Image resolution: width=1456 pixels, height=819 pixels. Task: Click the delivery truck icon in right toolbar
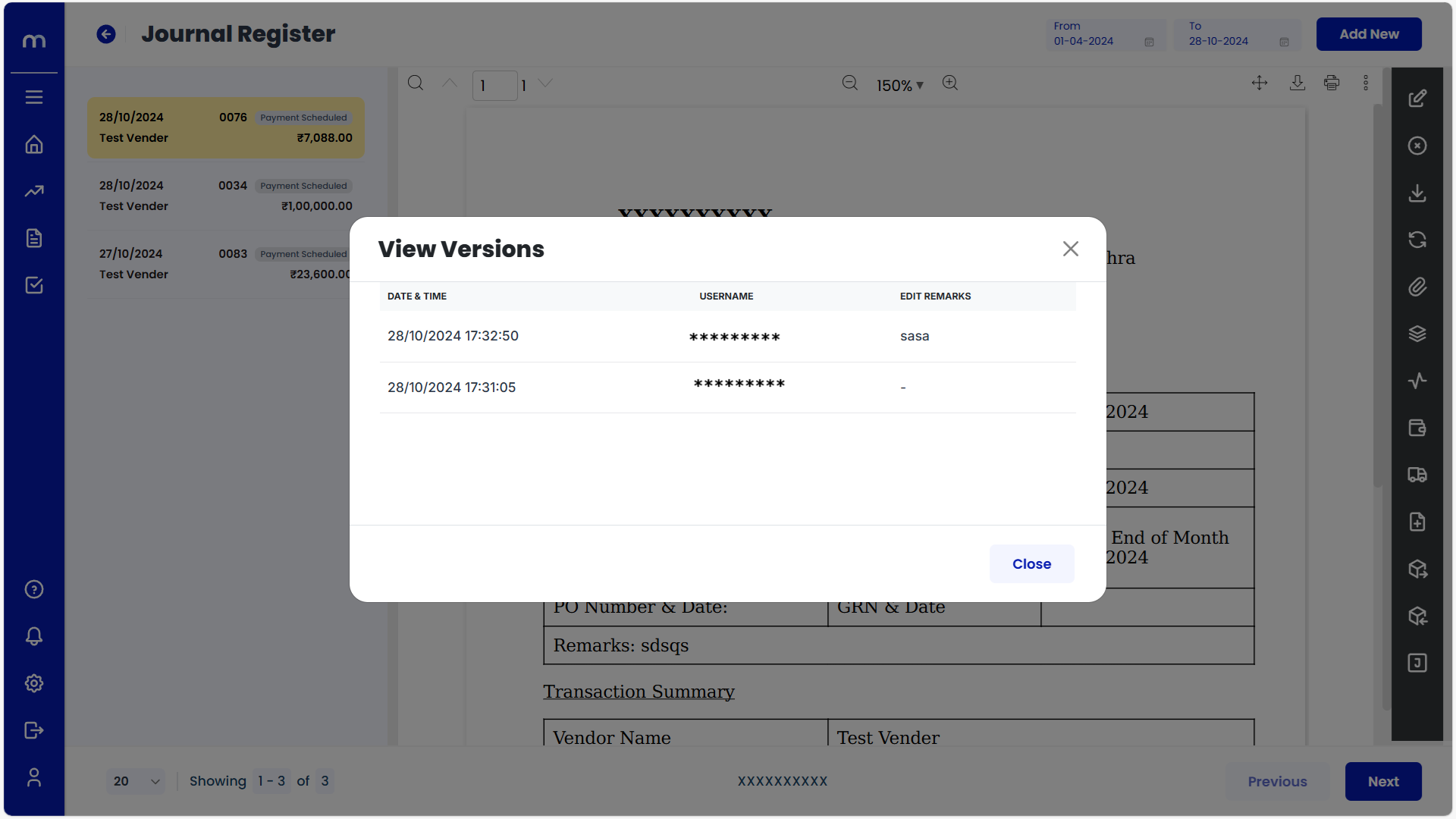1417,475
